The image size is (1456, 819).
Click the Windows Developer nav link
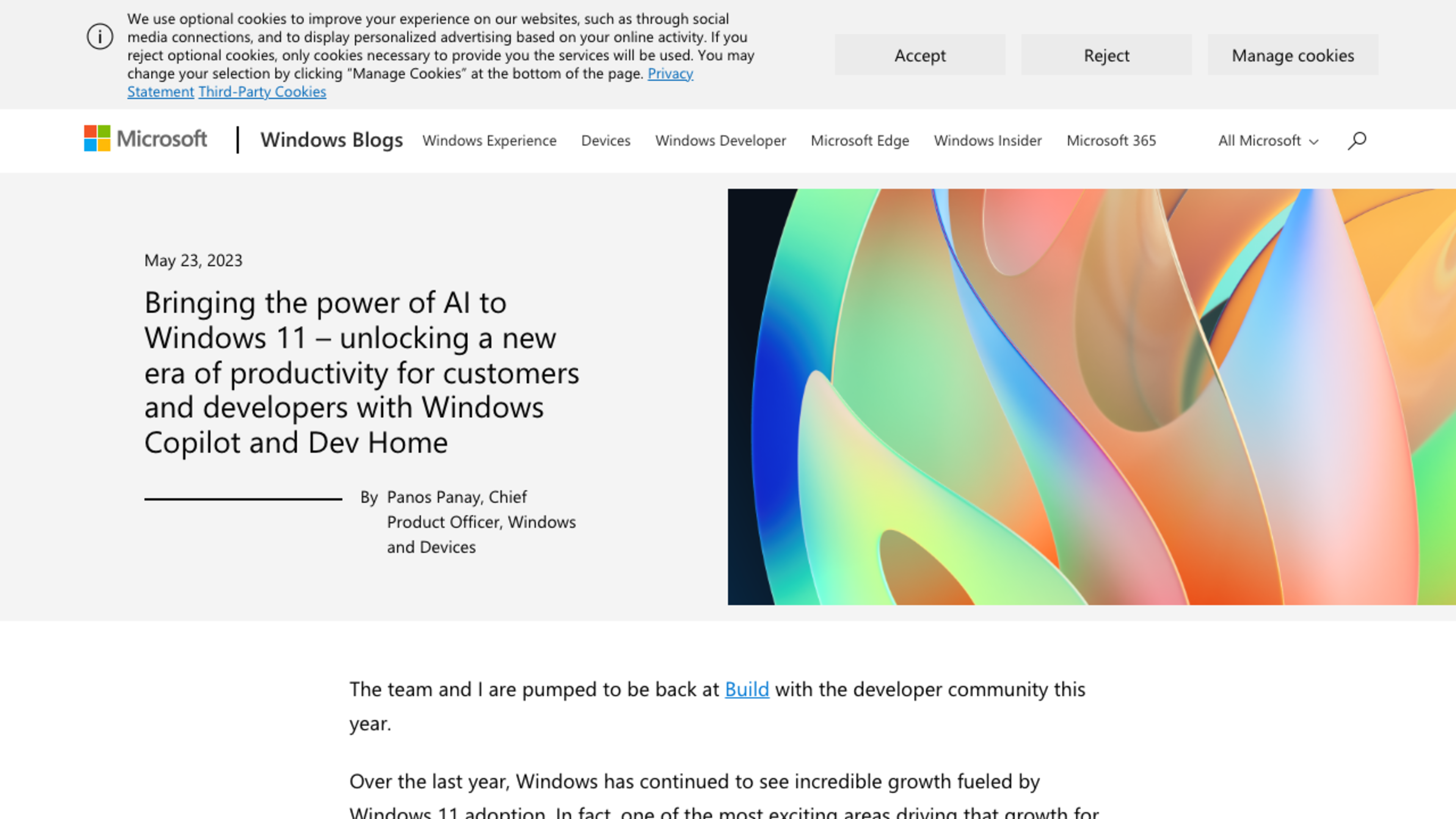[x=720, y=140]
